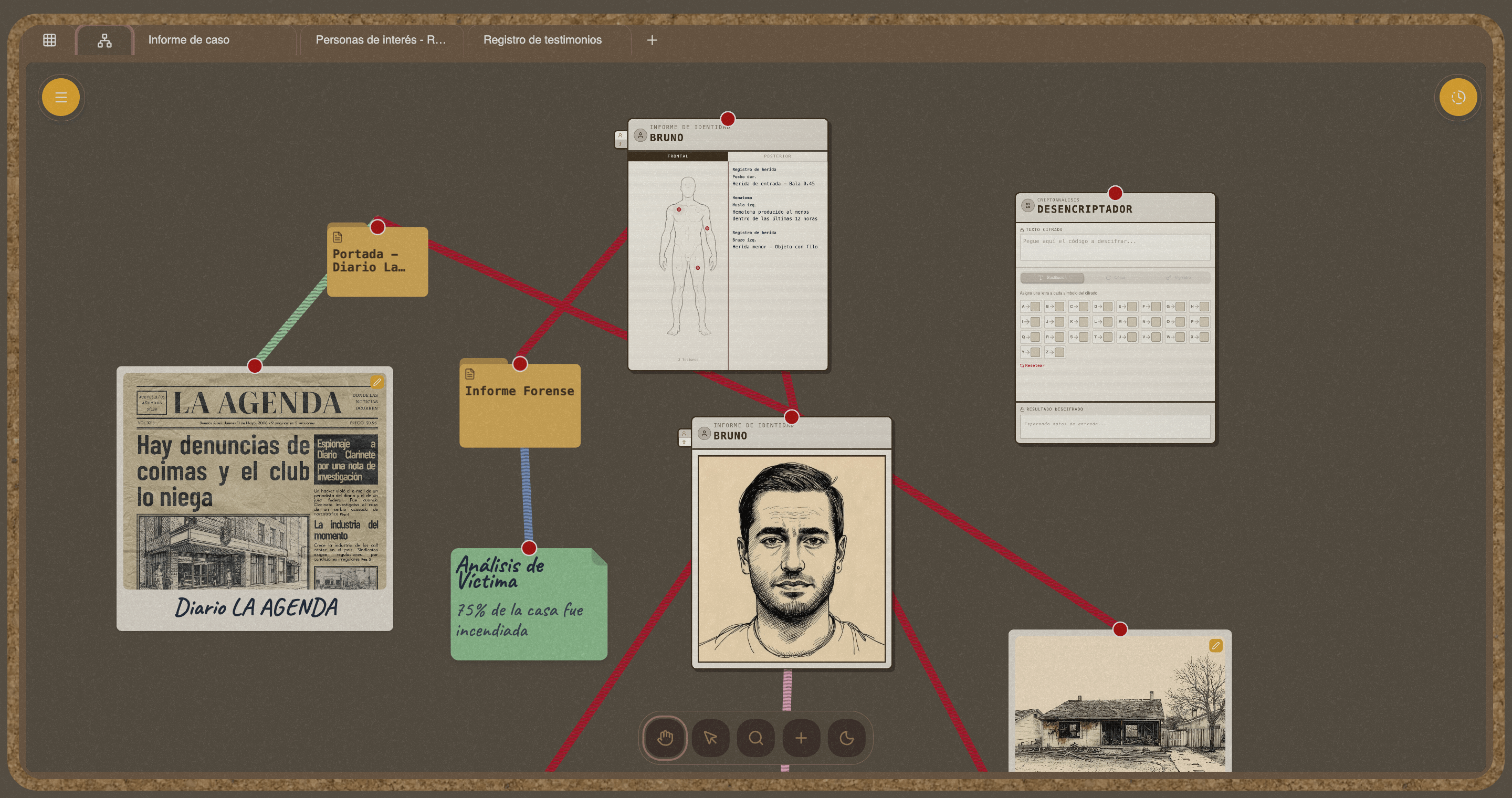Open the magnifier search tool
The height and width of the screenshot is (798, 1512).
755,738
